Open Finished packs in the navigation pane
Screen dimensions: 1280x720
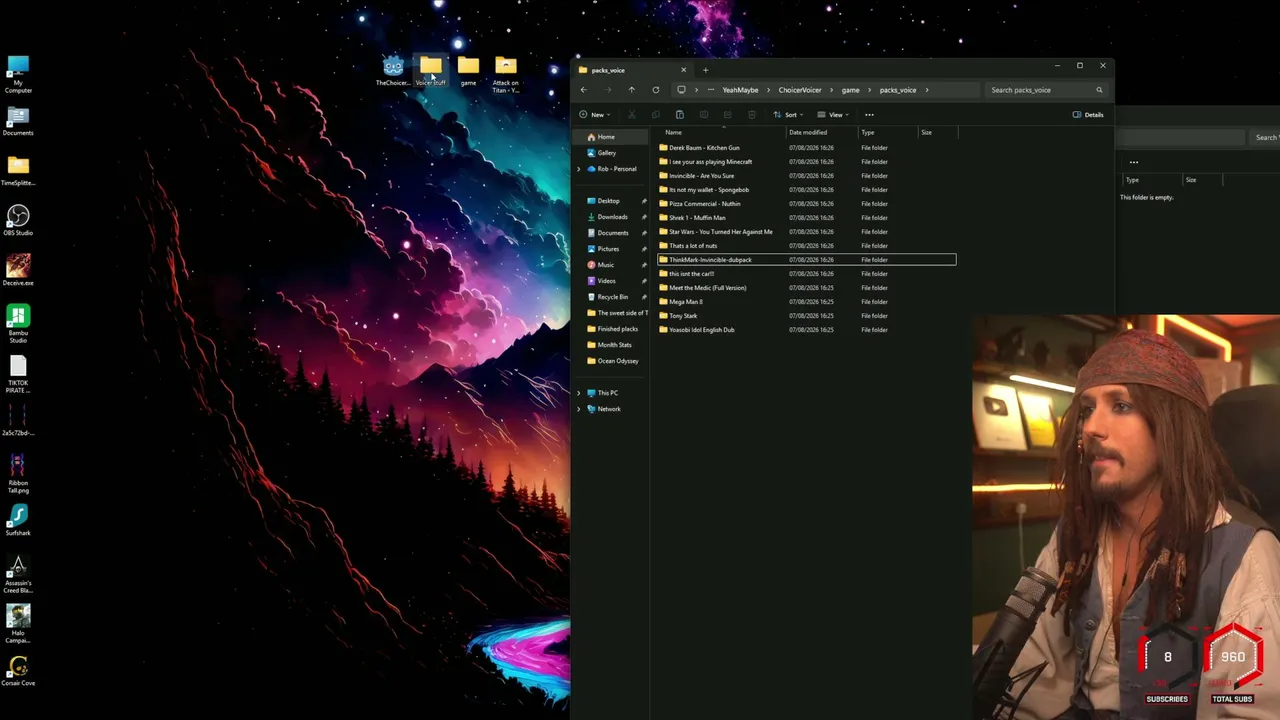(x=612, y=329)
